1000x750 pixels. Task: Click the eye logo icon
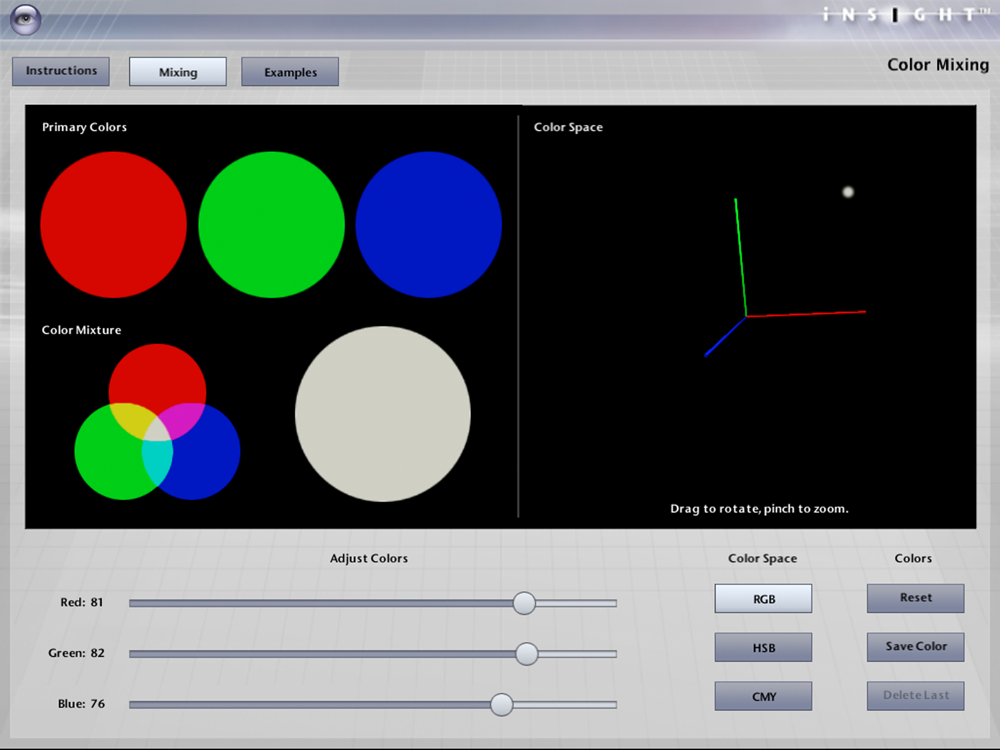point(26,19)
